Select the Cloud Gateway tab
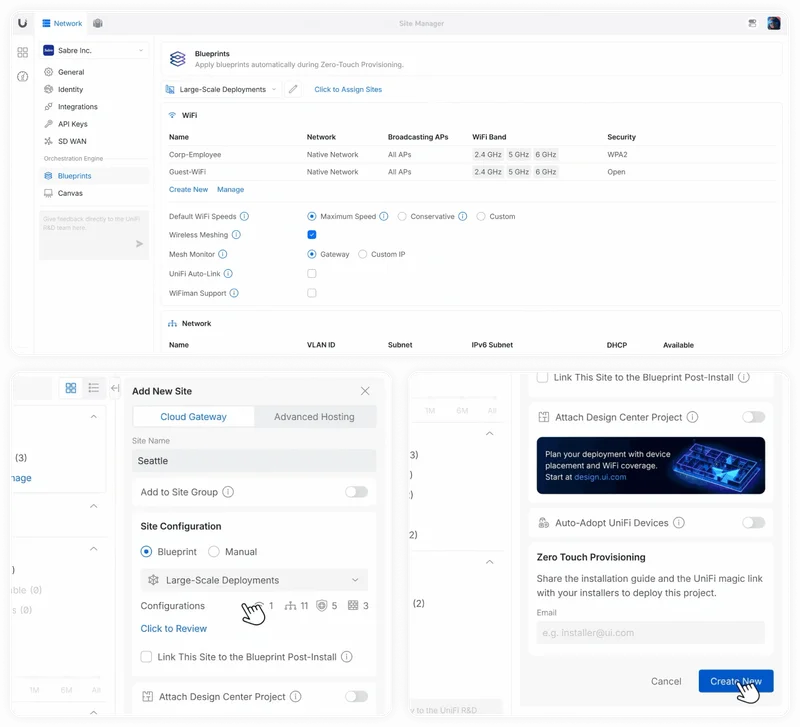 193,417
